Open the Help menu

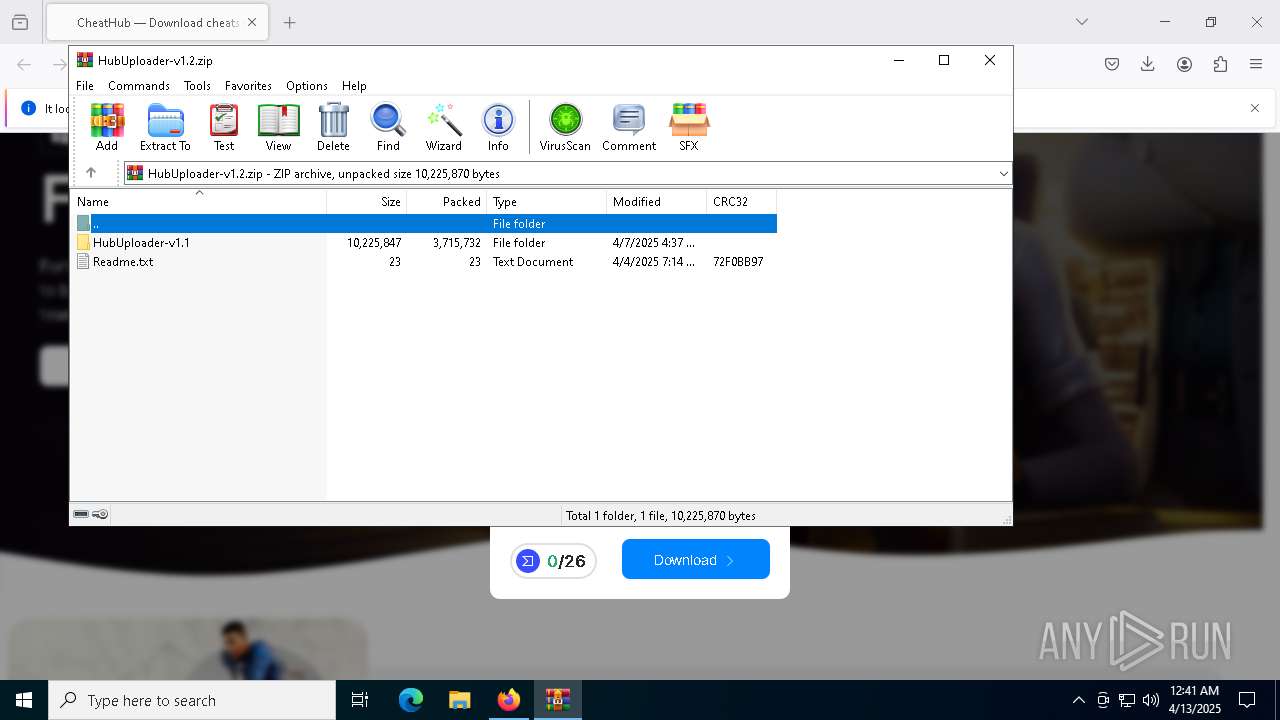coord(354,86)
